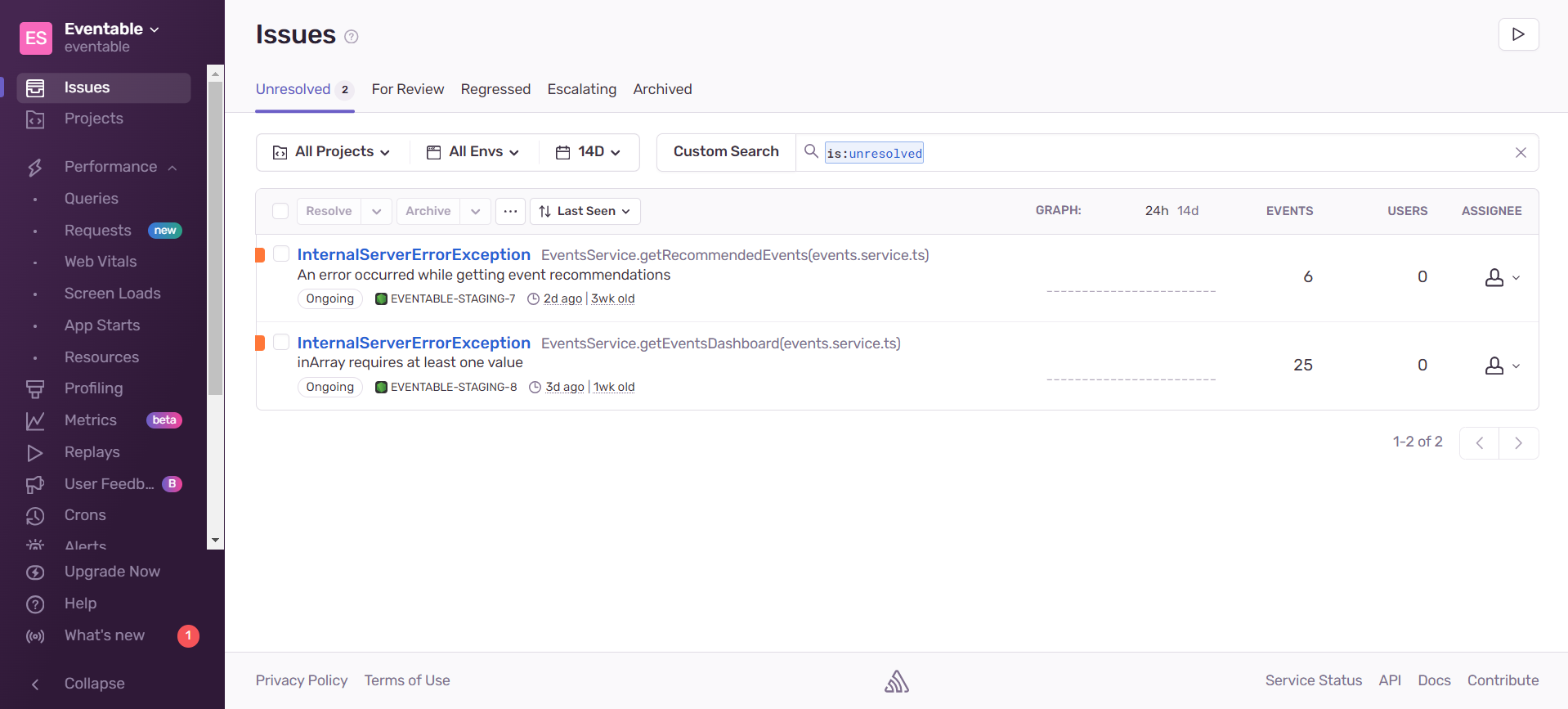Open the Docs footer link
Screen dimensions: 1568x709
(x=1434, y=680)
